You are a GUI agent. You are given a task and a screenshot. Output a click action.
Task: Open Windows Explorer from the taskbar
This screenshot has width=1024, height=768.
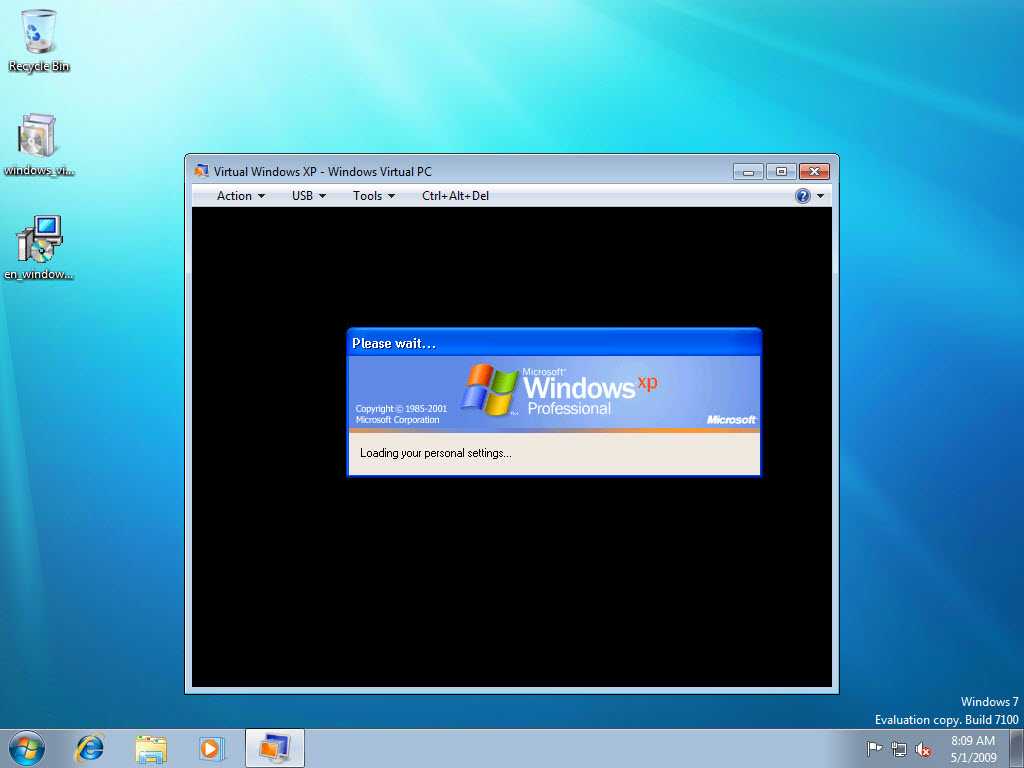point(151,749)
